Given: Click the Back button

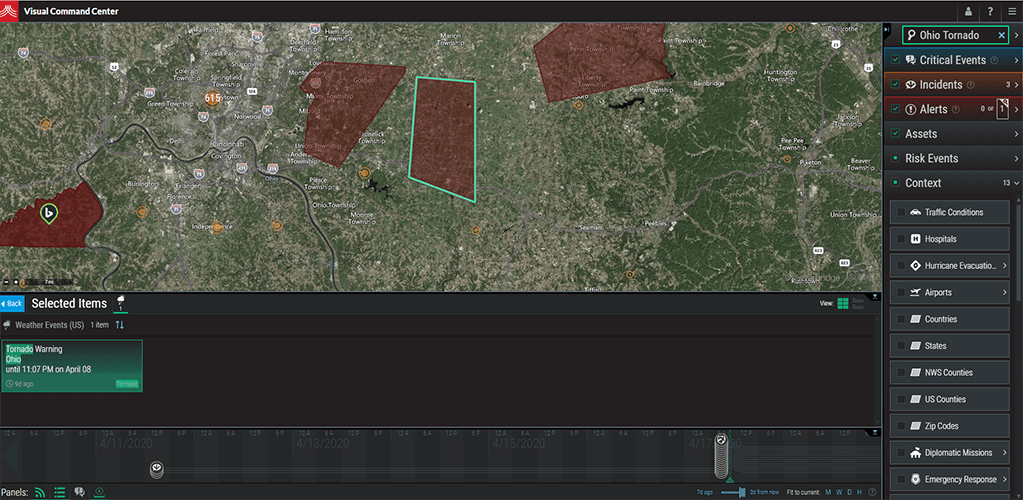Looking at the screenshot, I should pyautogui.click(x=12, y=303).
